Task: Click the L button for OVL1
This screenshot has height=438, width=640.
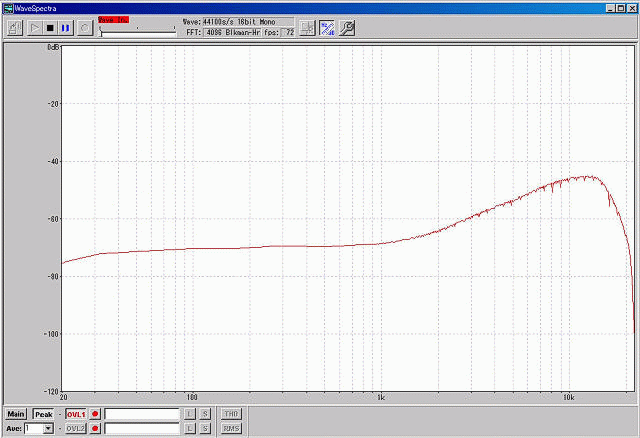Action: (x=189, y=414)
